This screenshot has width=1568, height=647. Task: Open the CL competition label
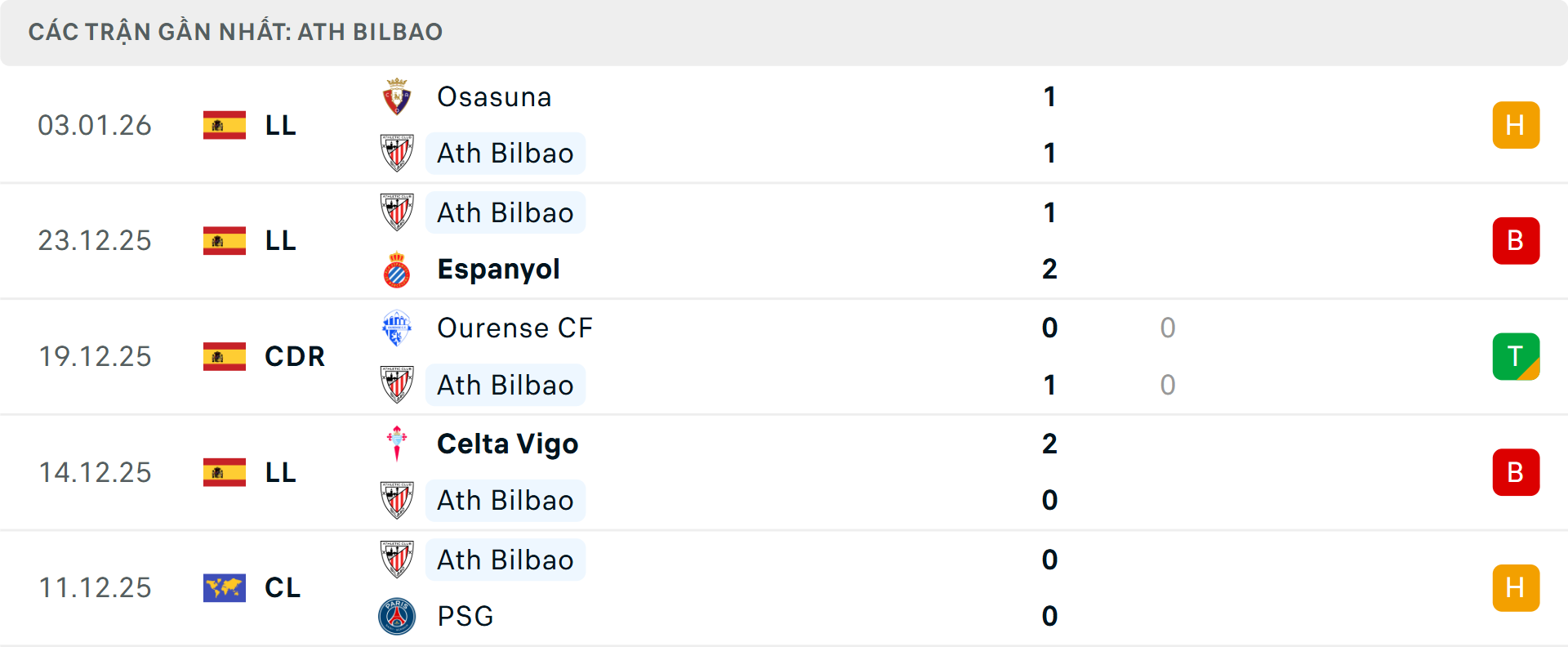(x=283, y=587)
